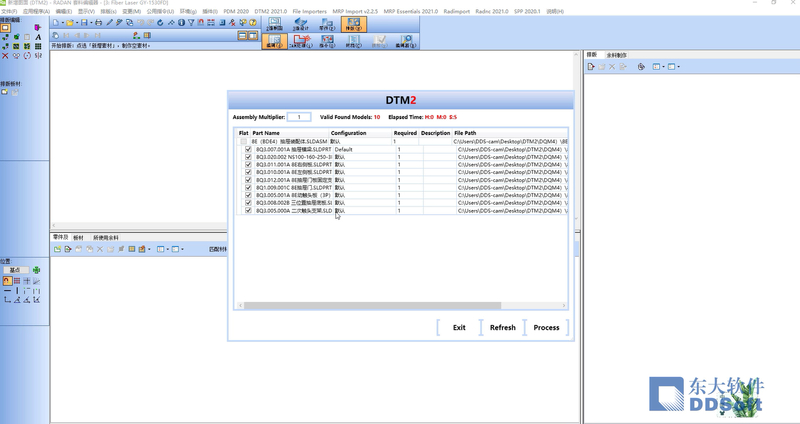Image resolution: width=800 pixels, height=424 pixels.
Task: Click the horizontal scrollbar below the parts table
Action: [x=400, y=306]
